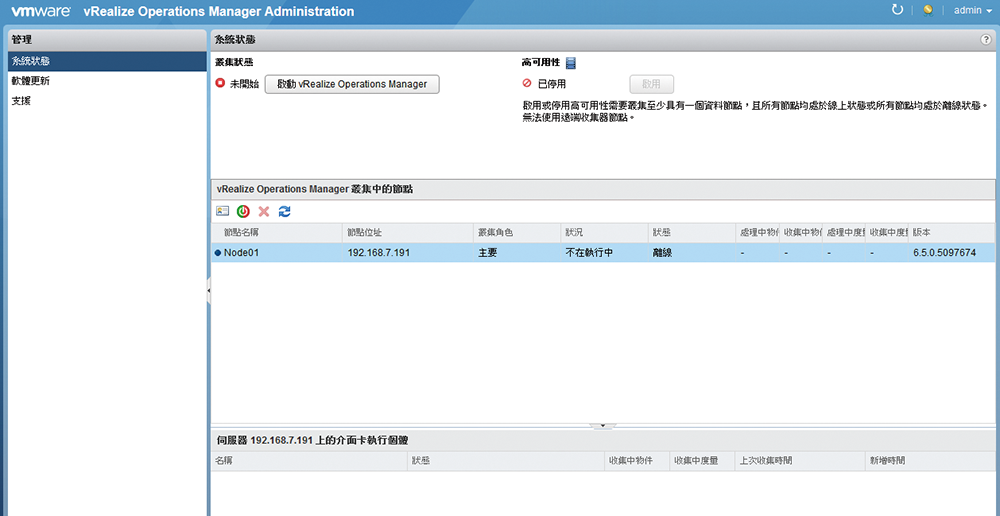Click the high availability server icon
This screenshot has height=516, width=1000.
(571, 63)
